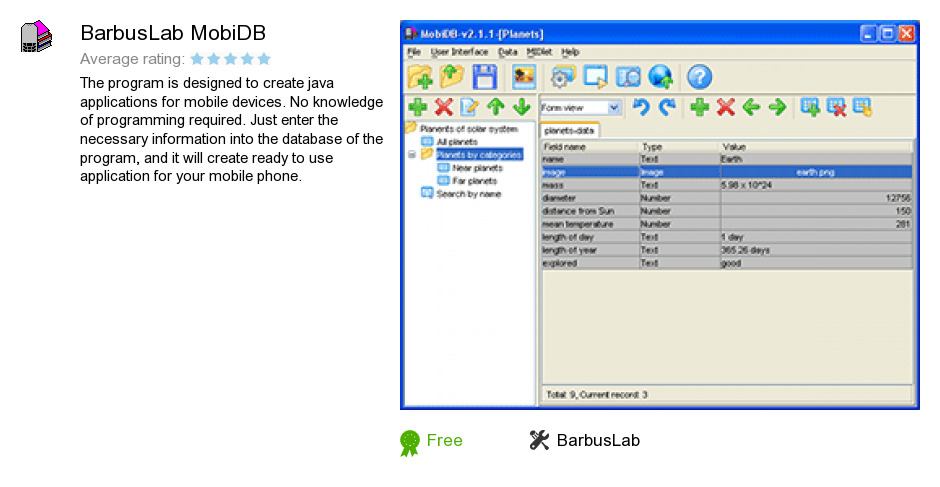Image resolution: width=940 pixels, height=487 pixels.
Task: Click the Type column header
Action: 679,147
